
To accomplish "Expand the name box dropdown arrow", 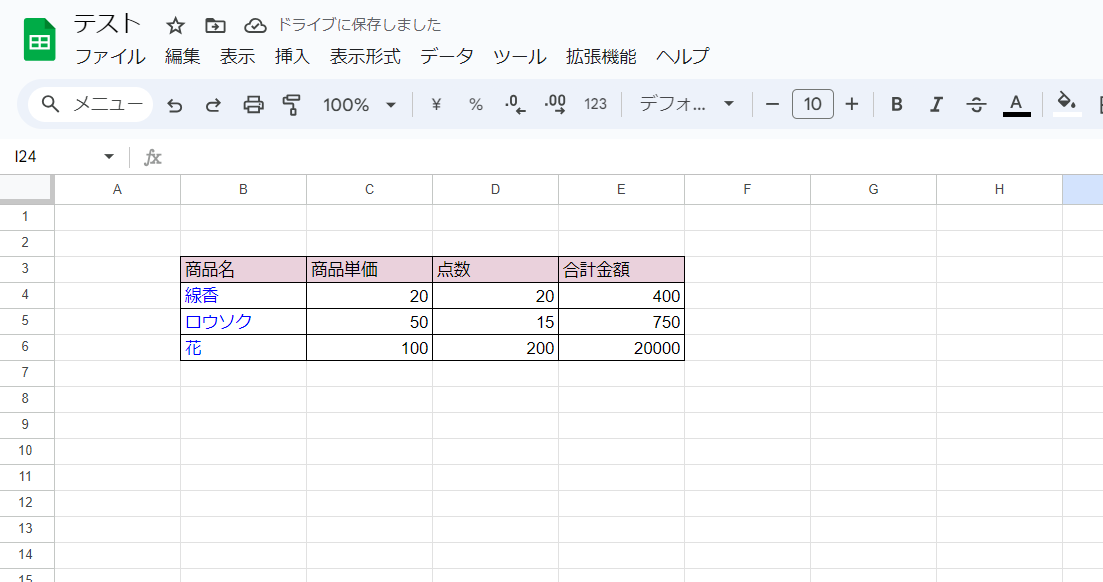I will coord(109,157).
